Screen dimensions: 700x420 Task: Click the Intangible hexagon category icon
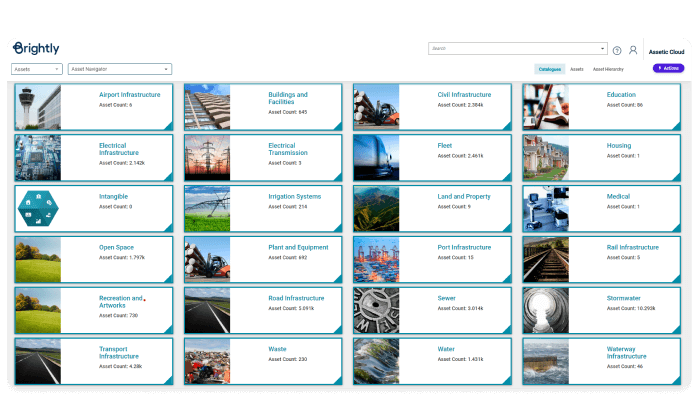pyautogui.click(x=38, y=208)
